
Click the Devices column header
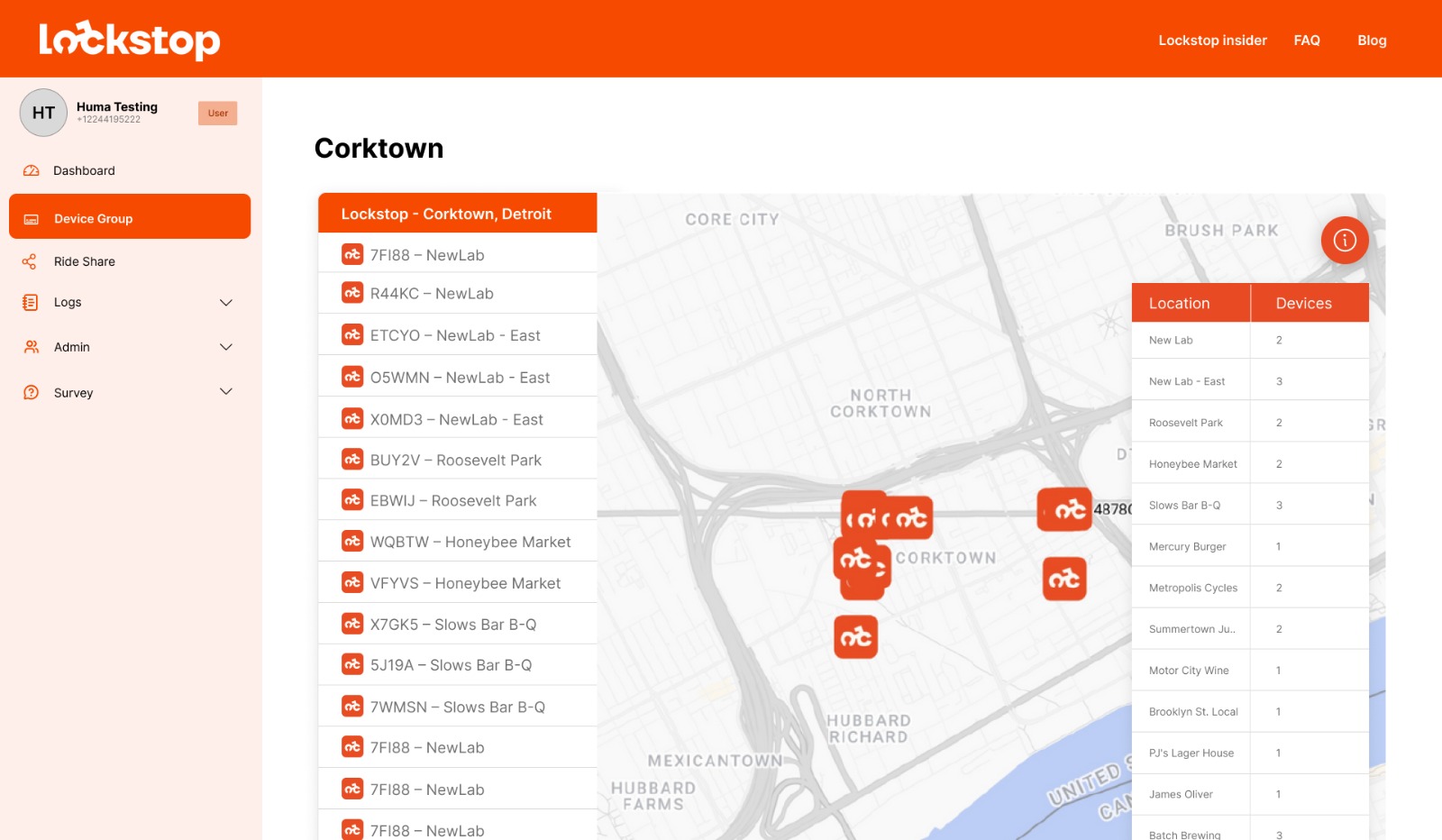pos(1310,303)
